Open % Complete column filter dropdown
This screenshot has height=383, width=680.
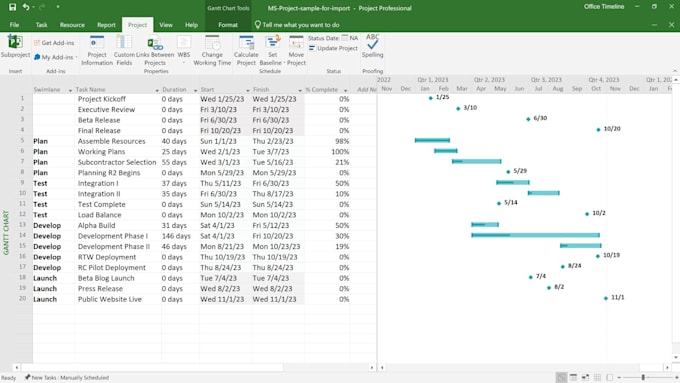tap(346, 90)
